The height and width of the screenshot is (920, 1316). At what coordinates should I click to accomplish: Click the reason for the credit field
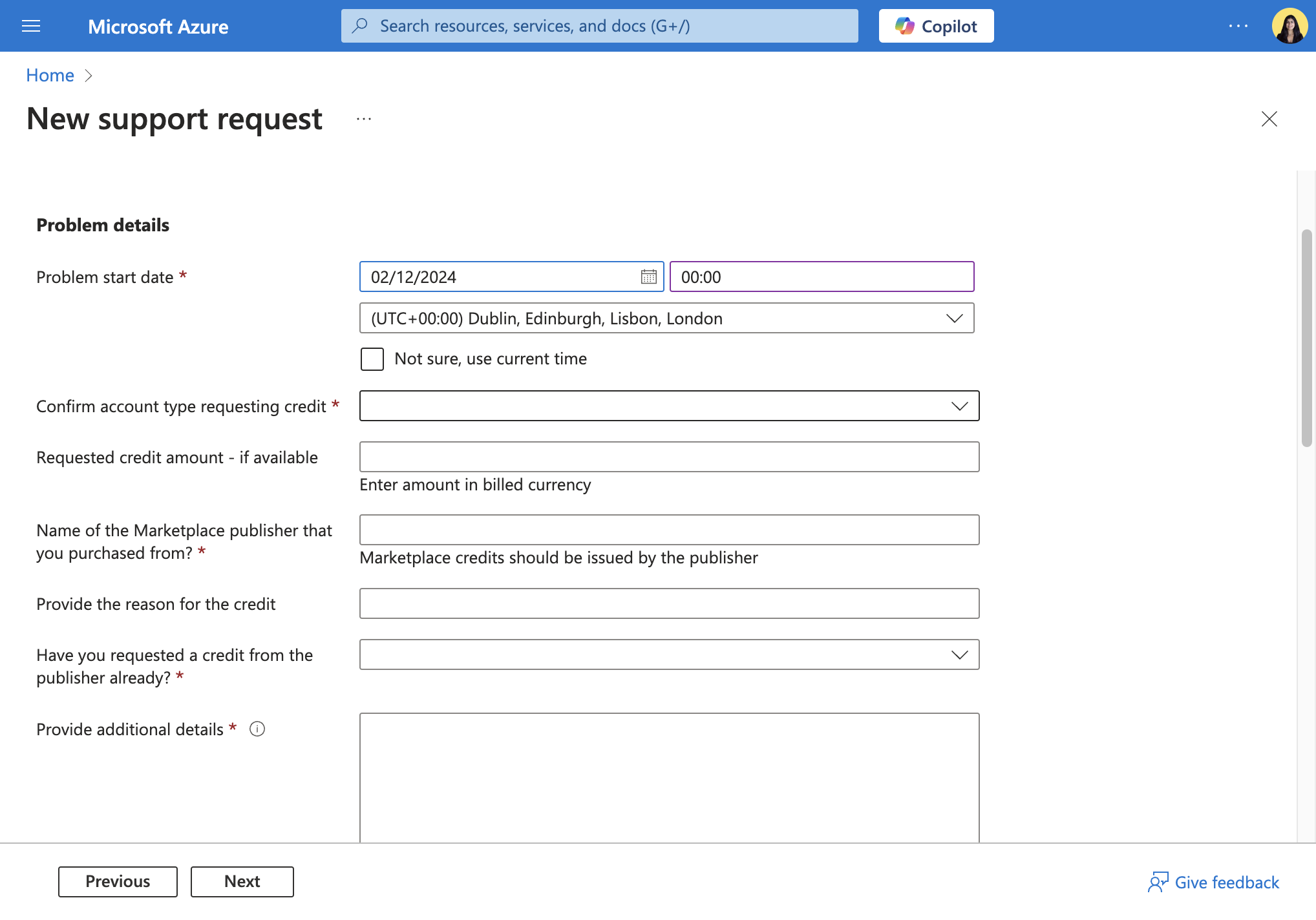[669, 603]
